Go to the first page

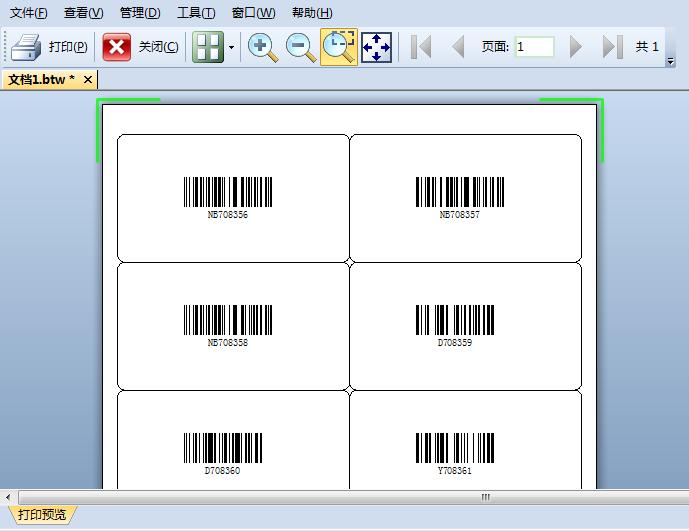click(x=421, y=47)
